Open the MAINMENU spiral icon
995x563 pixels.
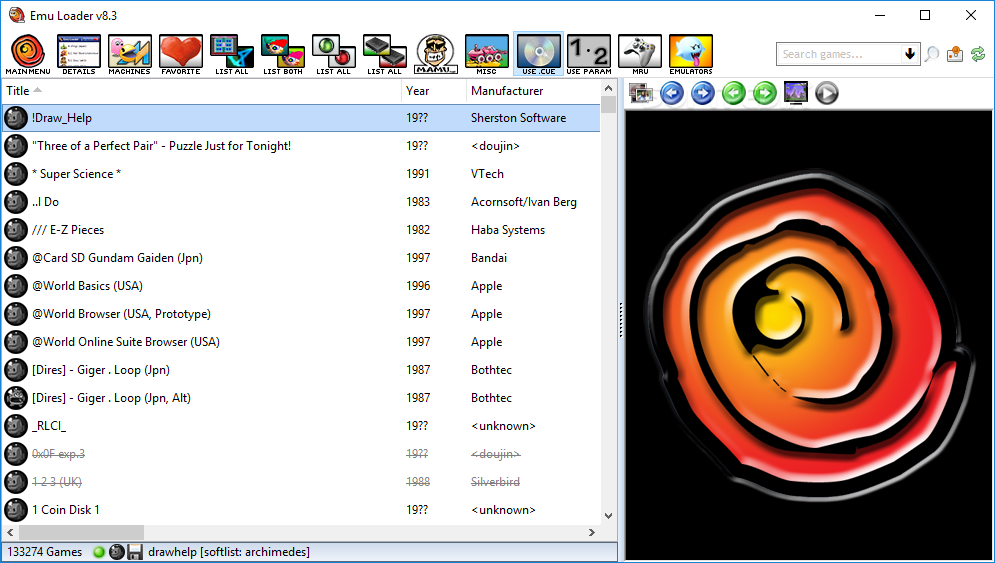click(28, 54)
